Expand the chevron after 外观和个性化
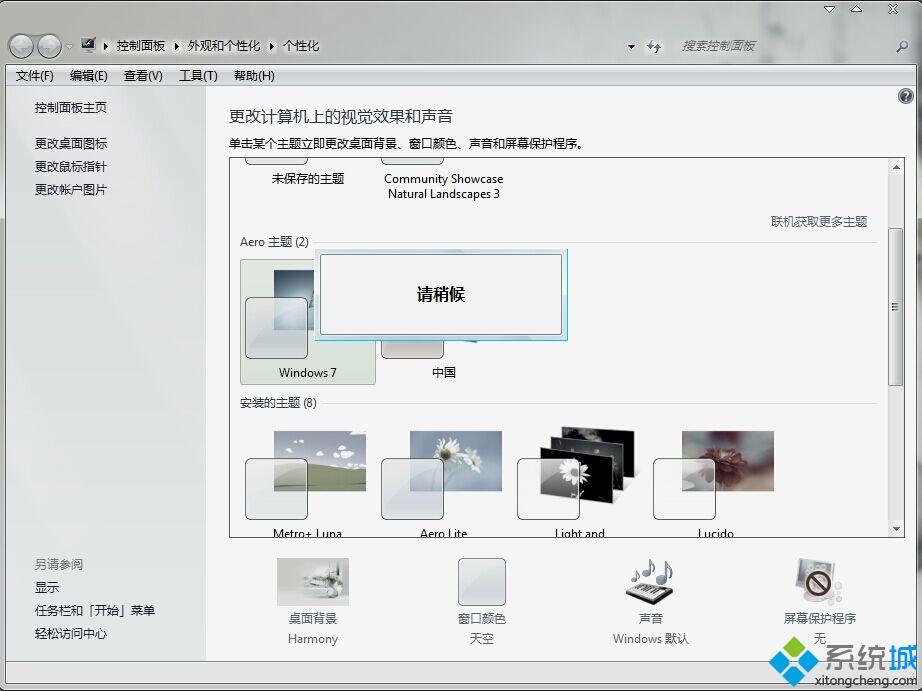The width and height of the screenshot is (922, 691). [x=272, y=46]
